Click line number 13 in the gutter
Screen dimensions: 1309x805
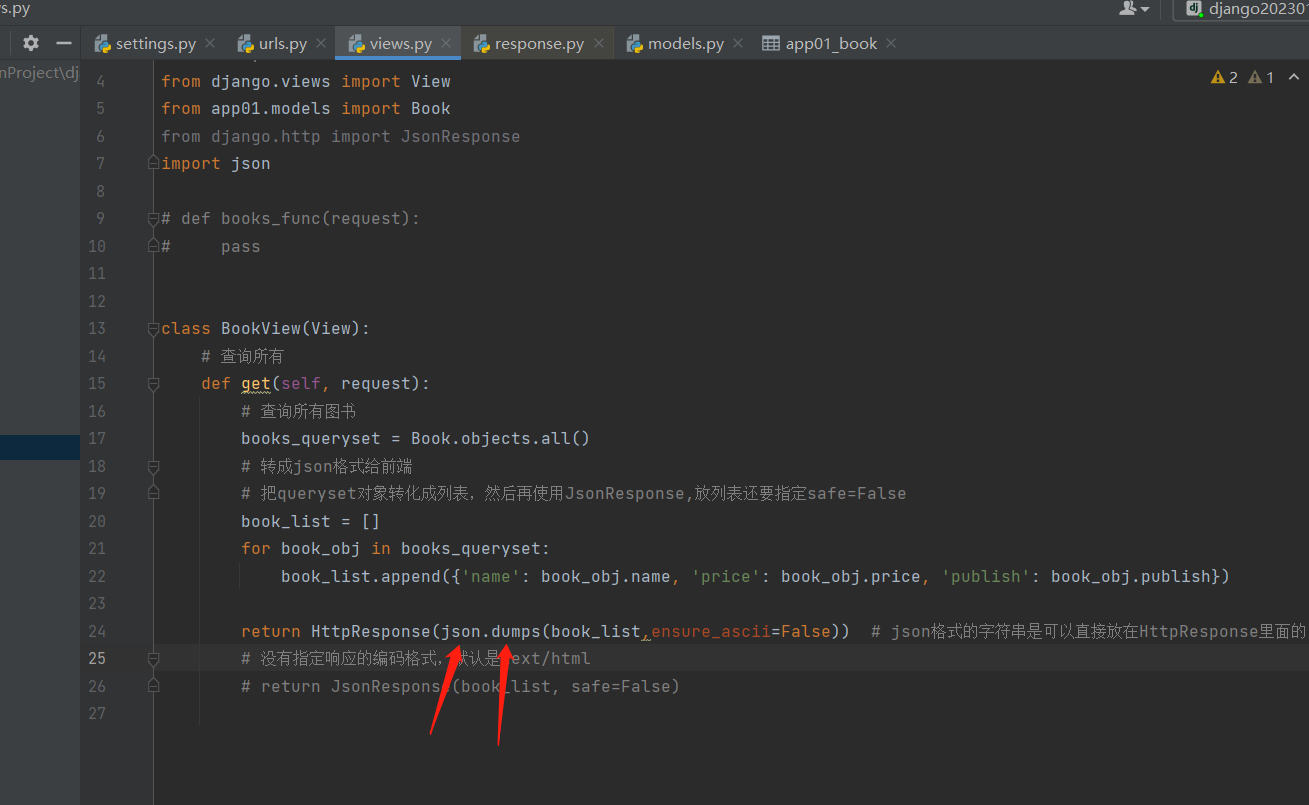point(97,328)
